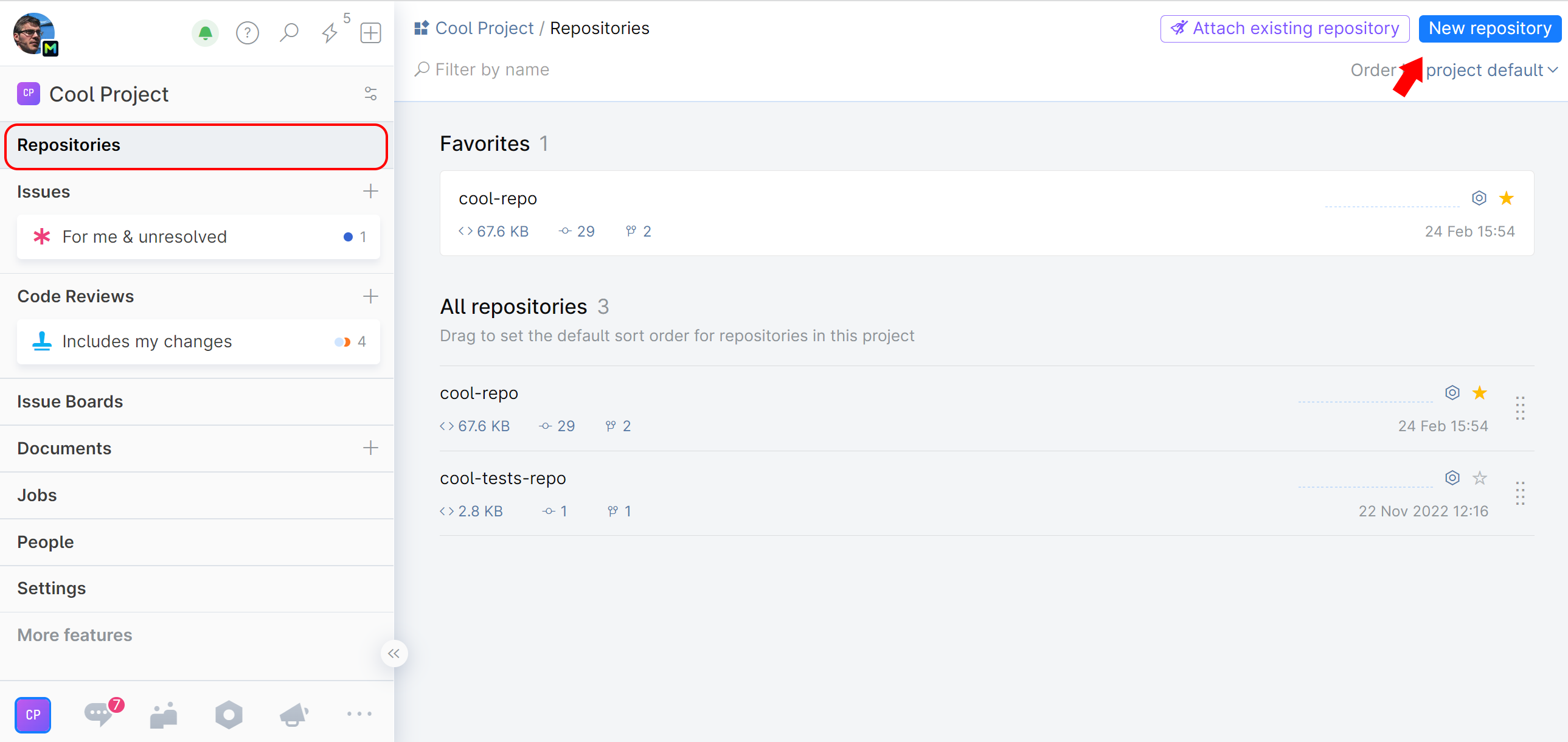The image size is (1568, 742).
Task: Open chats with 7 unread messages
Action: (x=98, y=714)
